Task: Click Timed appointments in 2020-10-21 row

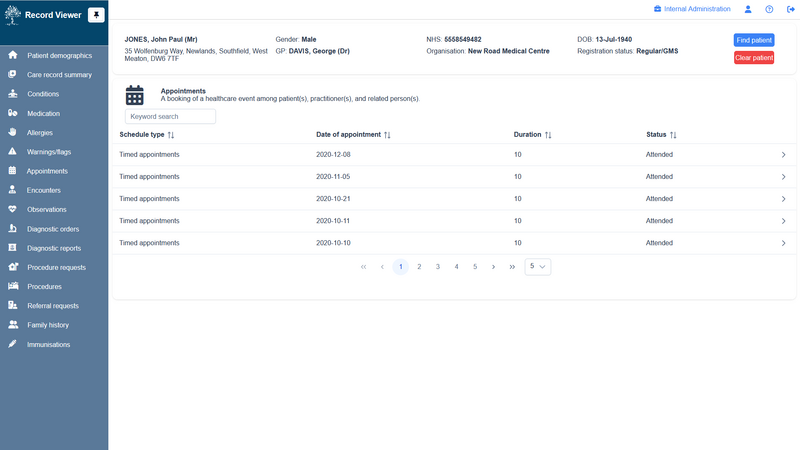Action: point(149,198)
